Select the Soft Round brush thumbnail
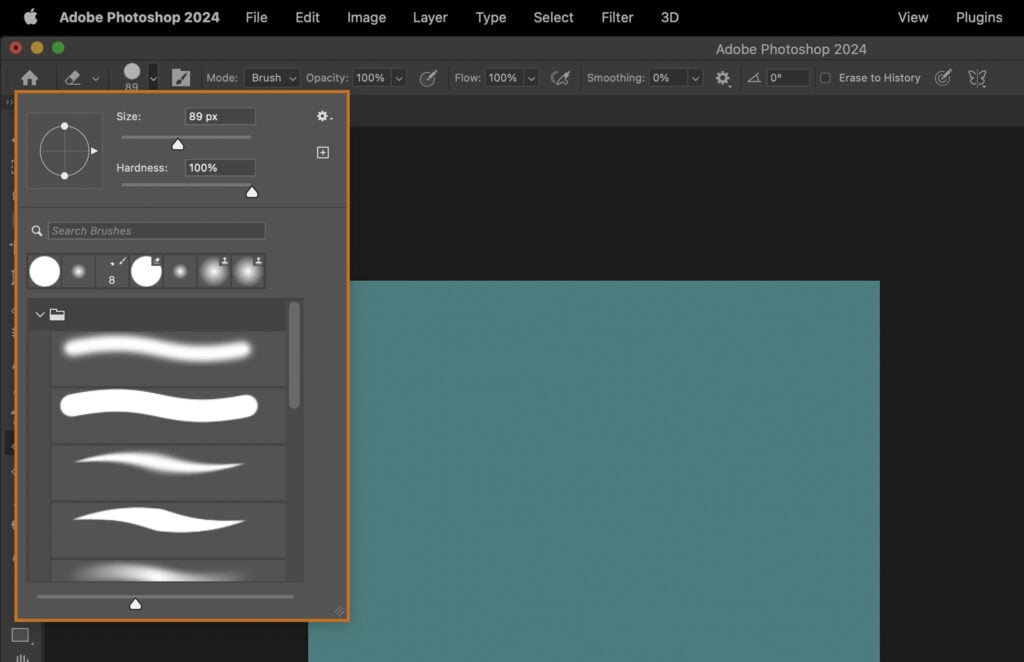The width and height of the screenshot is (1024, 662). click(78, 270)
